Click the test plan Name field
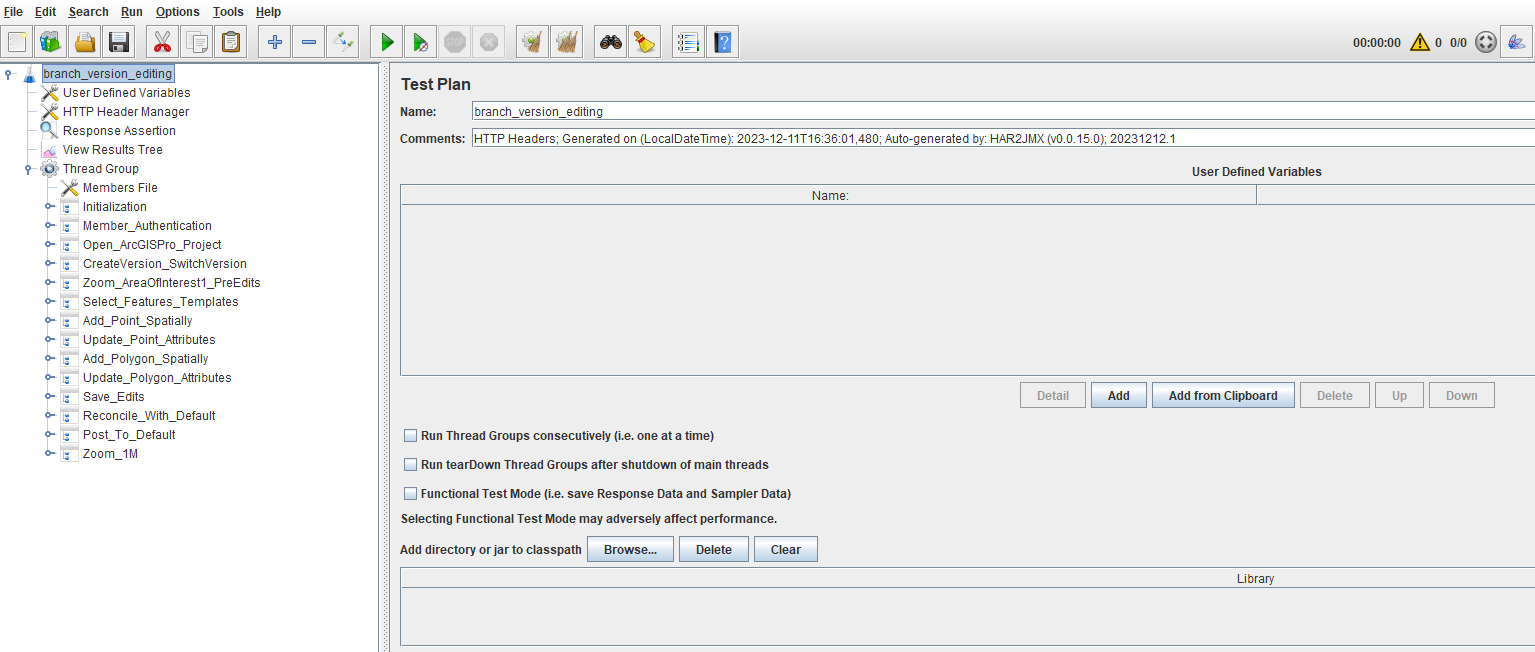The width and height of the screenshot is (1535, 652). (x=1003, y=112)
